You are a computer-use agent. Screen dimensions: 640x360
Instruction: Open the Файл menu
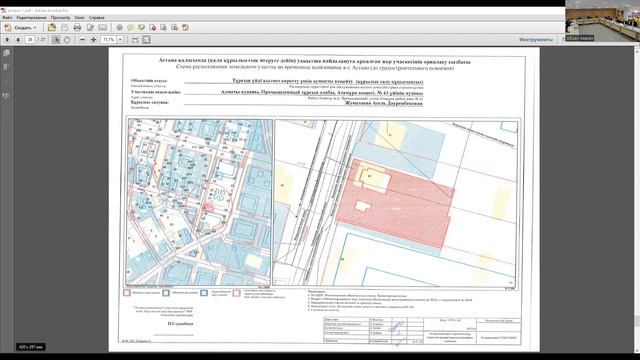pos(7,18)
